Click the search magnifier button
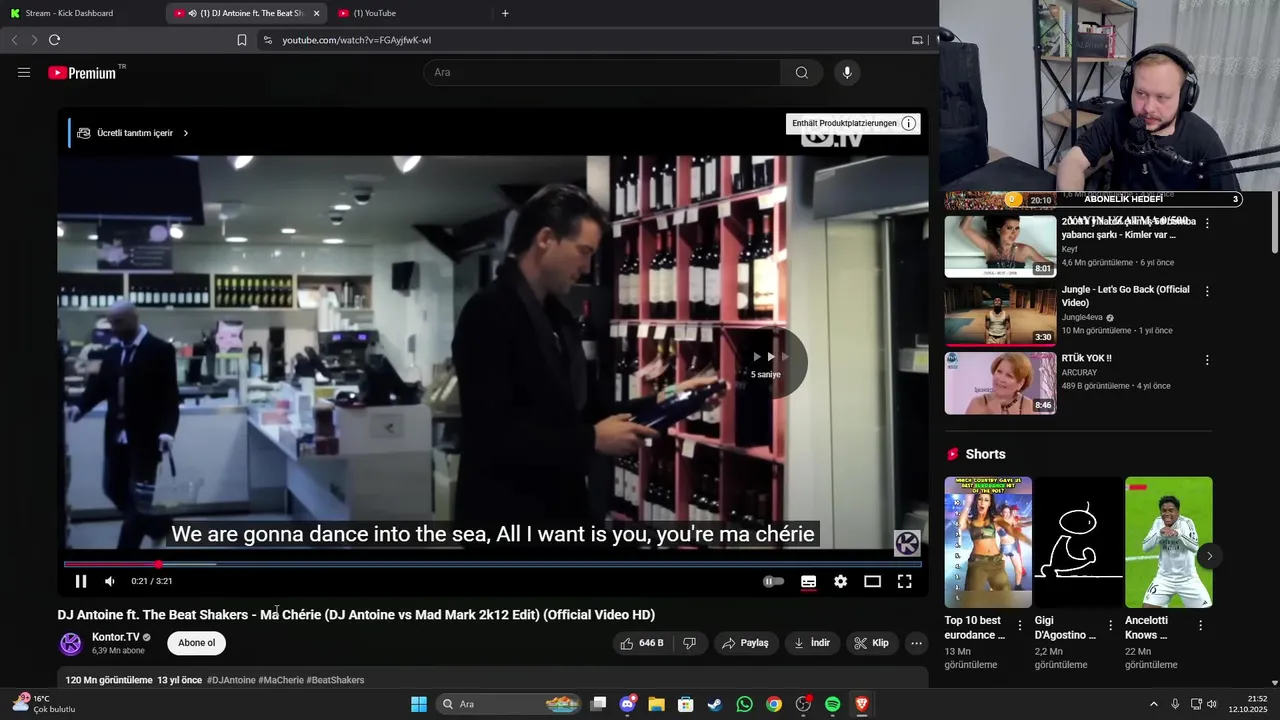 click(802, 73)
